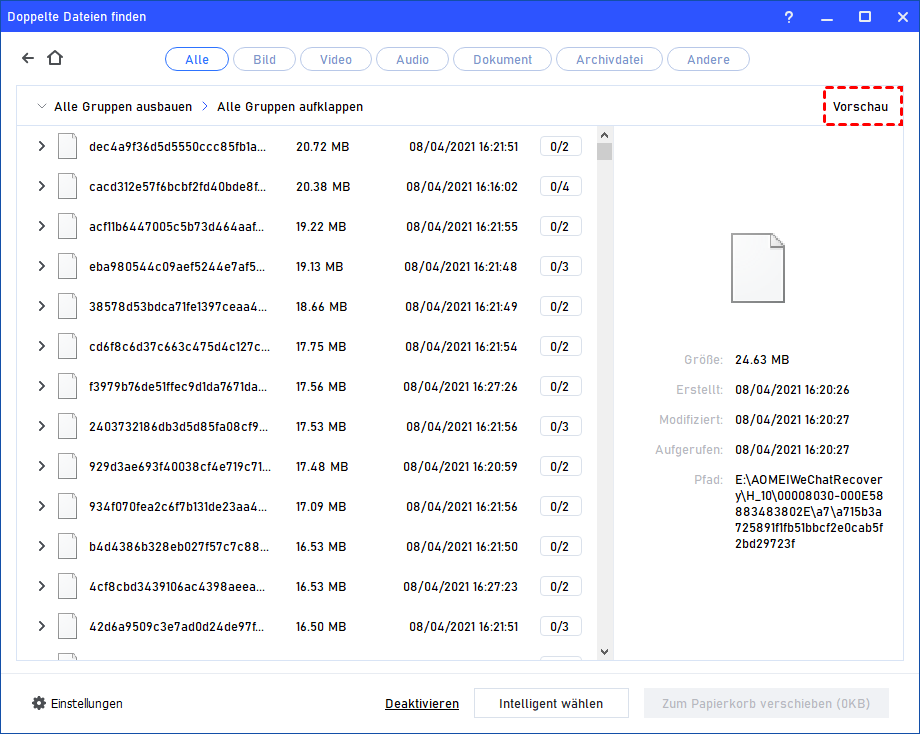Switch to the Video filter tab
The width and height of the screenshot is (920, 734).
336,59
